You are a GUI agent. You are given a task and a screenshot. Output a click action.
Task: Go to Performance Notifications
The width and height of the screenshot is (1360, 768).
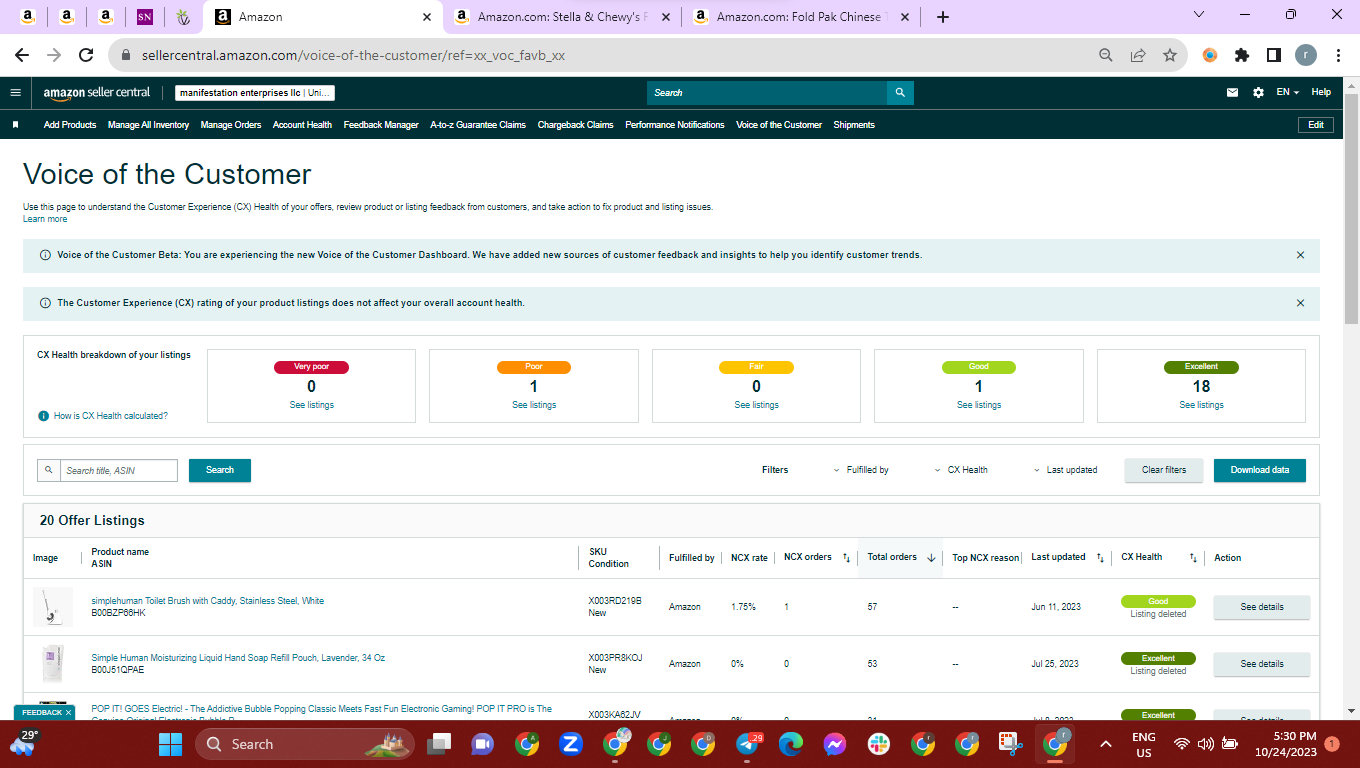point(675,125)
